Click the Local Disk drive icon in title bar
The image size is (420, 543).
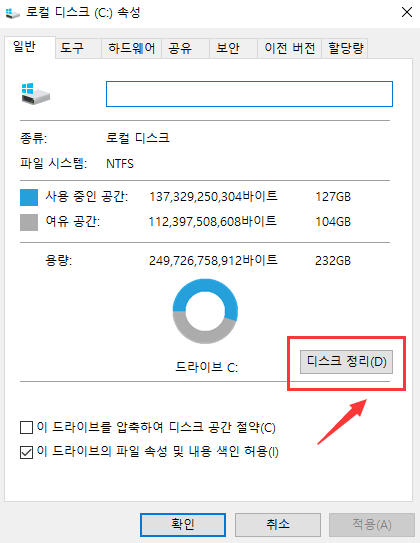click(x=12, y=13)
